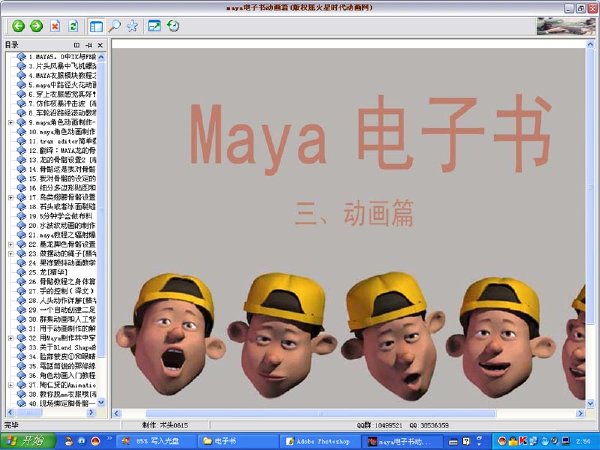
Task: Click book icon of chapter 18
Action: 21,207
